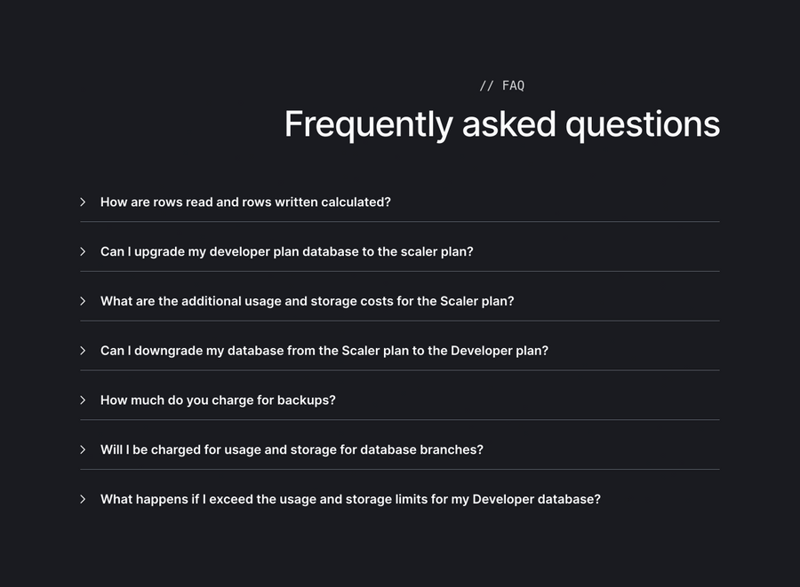
Task: Click the slashes before the FAQ label
Action: 487,86
